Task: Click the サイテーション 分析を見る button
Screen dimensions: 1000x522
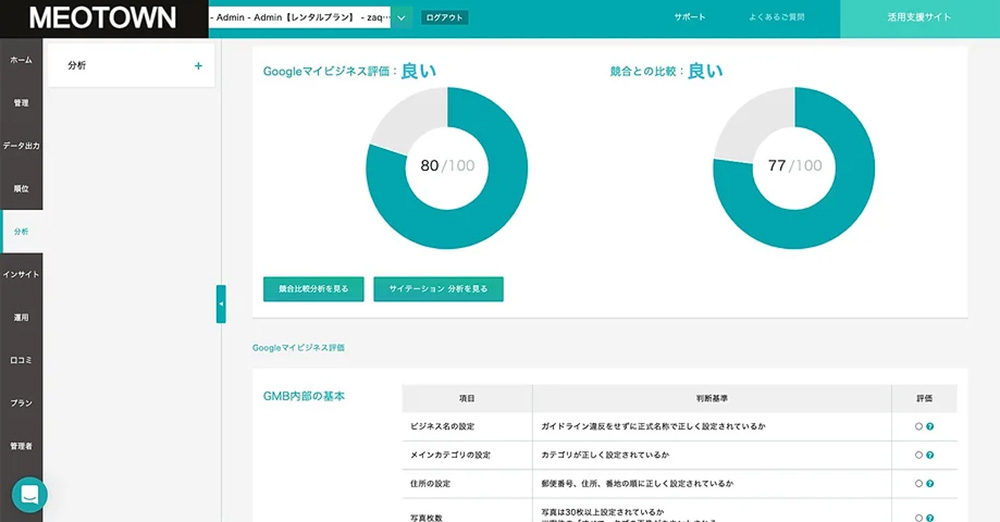Action: 438,289
